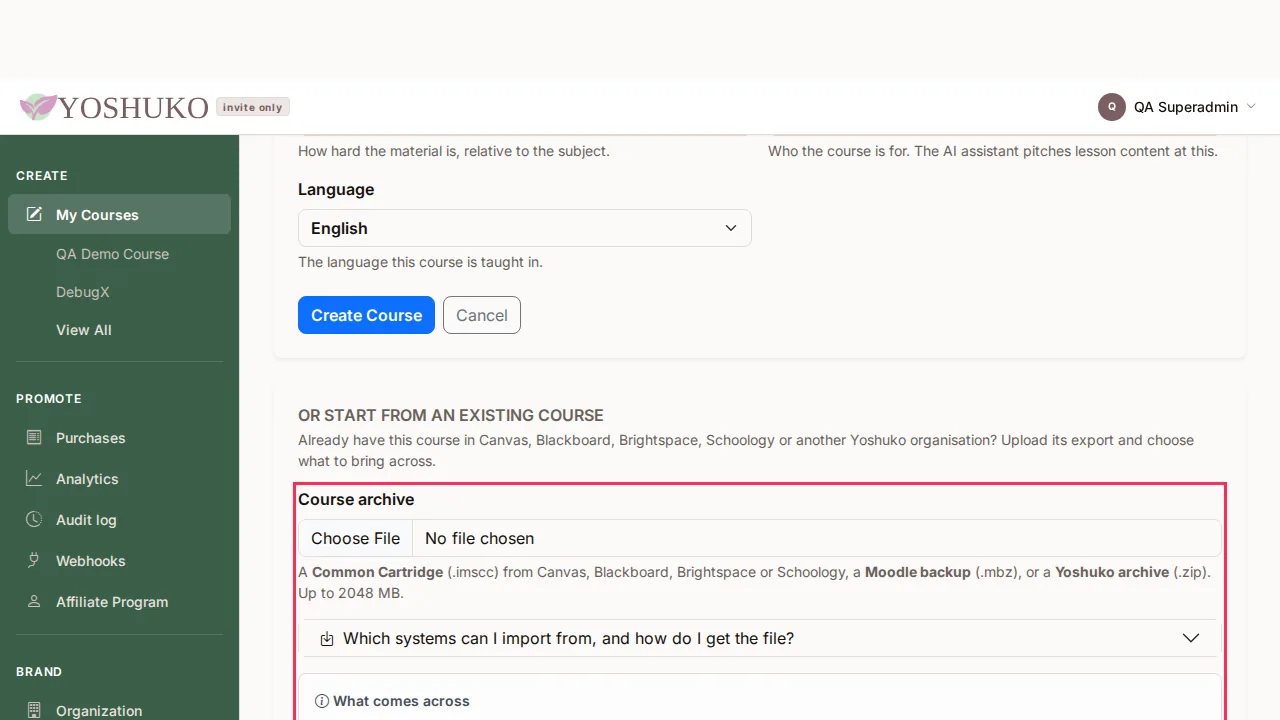Screen dimensions: 1280x720
Task: Click the My Courses edit icon
Action: pyautogui.click(x=34, y=214)
